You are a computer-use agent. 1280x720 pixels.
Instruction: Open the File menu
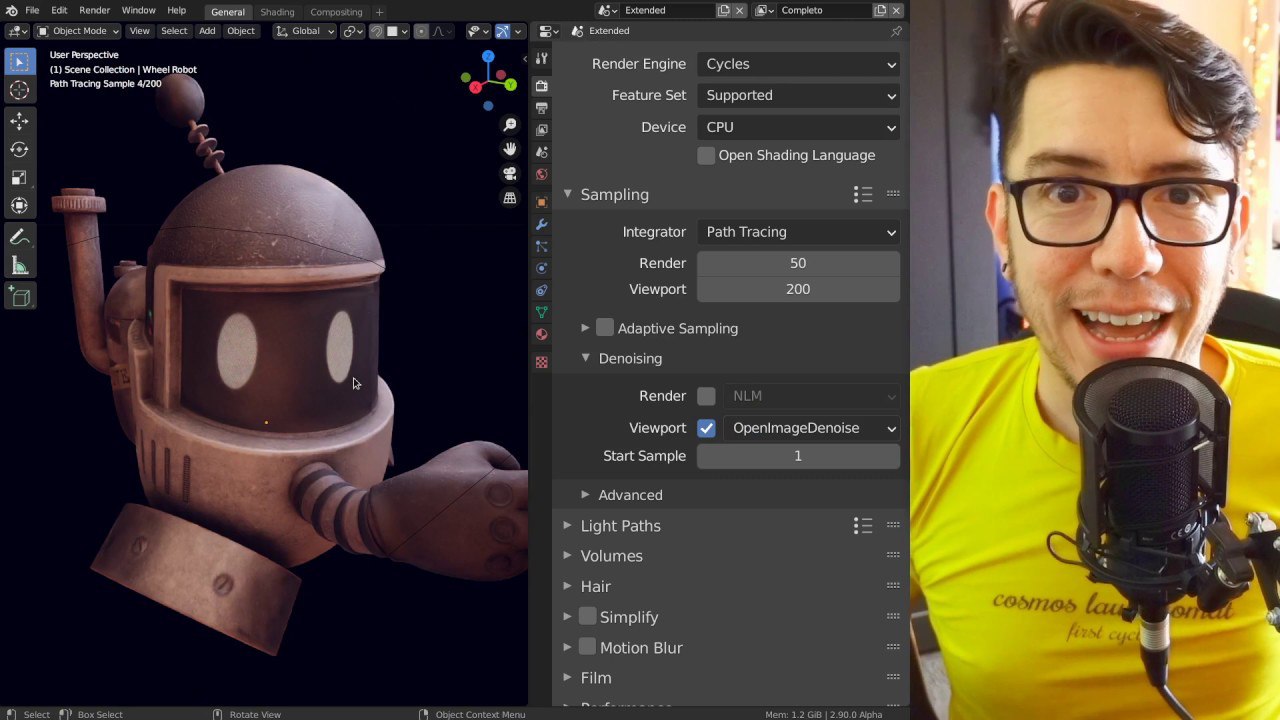[x=32, y=10]
